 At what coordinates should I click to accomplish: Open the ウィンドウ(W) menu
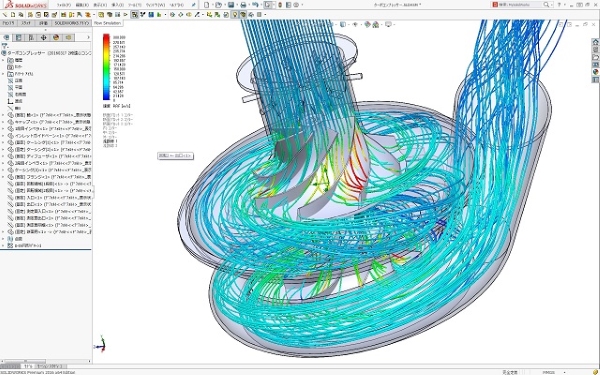click(155, 5)
